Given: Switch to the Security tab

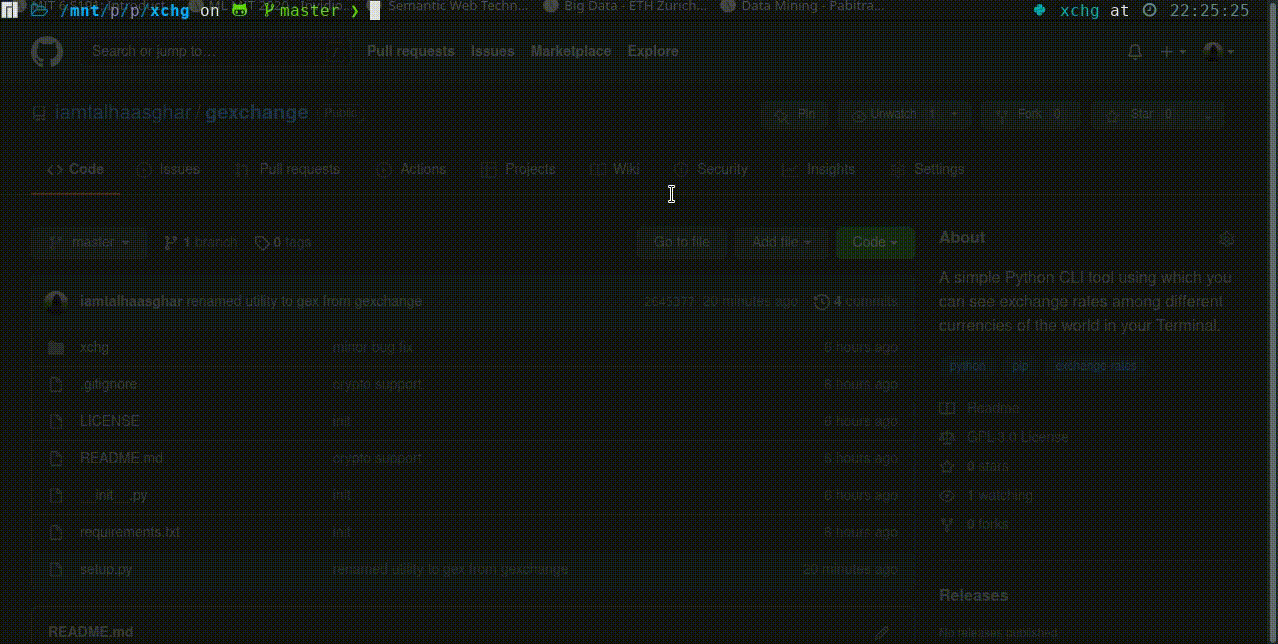Looking at the screenshot, I should (710, 169).
